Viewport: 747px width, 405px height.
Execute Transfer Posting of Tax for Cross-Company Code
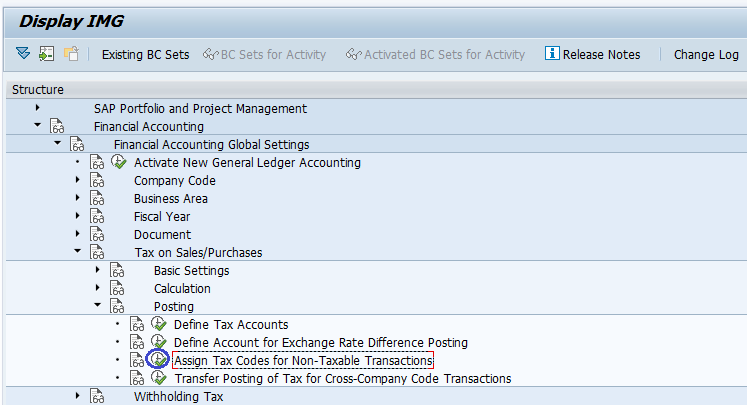click(159, 378)
